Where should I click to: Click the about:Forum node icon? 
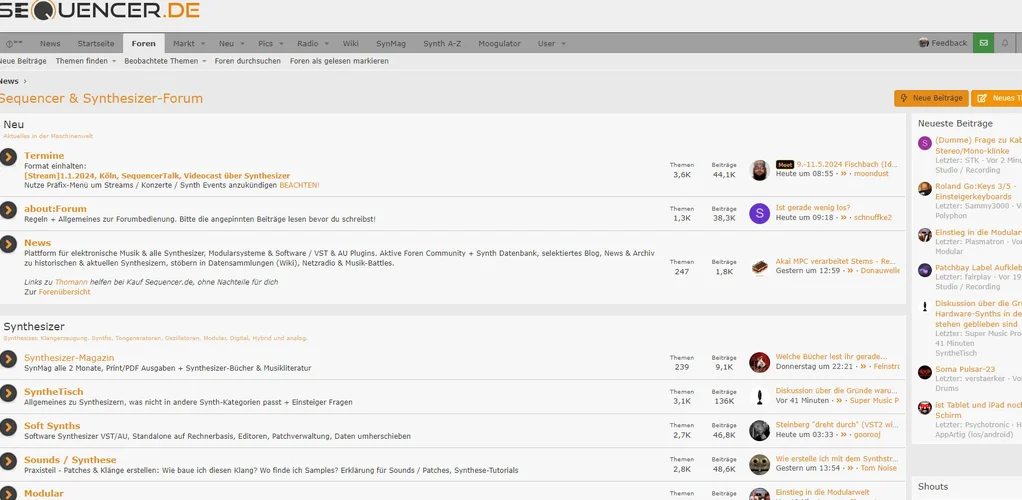click(x=7, y=210)
